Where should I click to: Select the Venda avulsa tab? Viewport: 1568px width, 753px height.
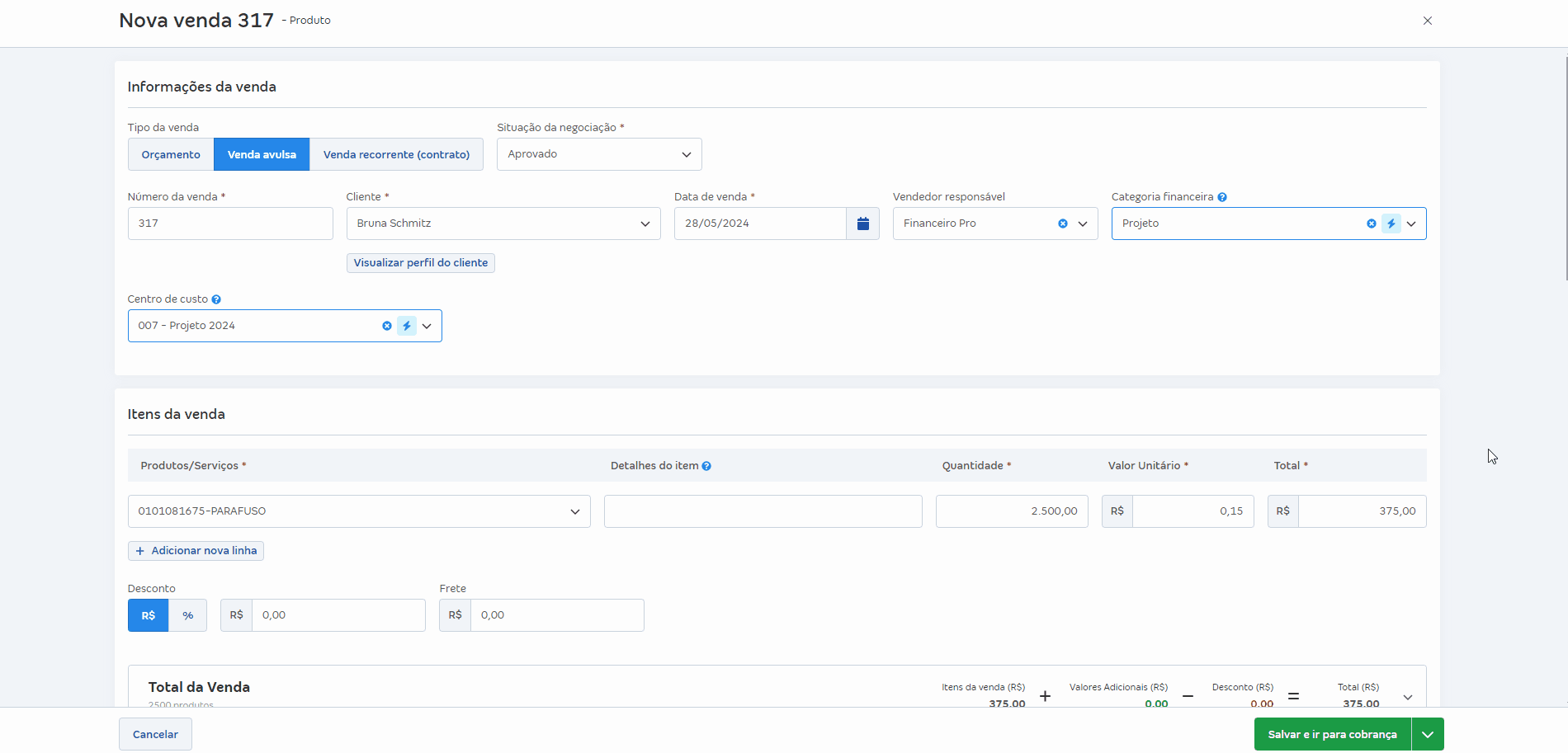[x=262, y=154]
